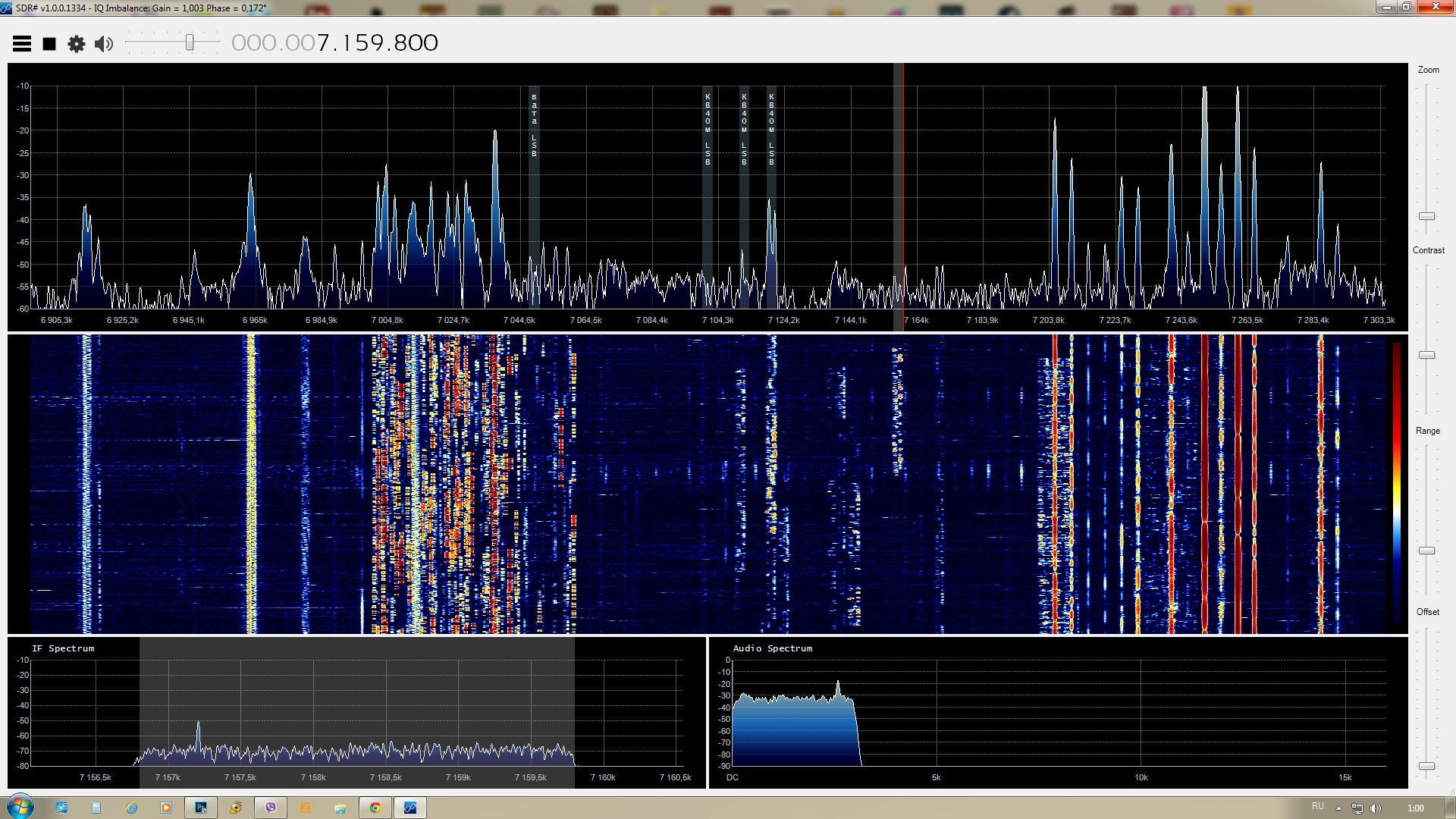The width and height of the screenshot is (1456, 819).
Task: Launch Internet Explorer from the taskbar
Action: tap(131, 808)
